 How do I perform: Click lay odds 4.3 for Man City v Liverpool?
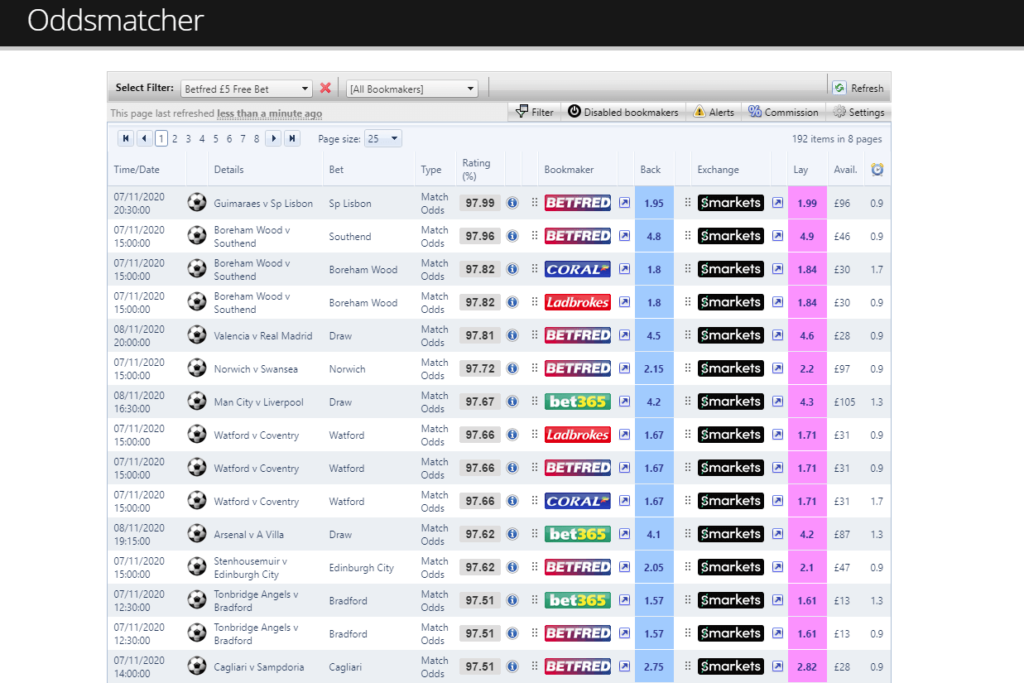tap(807, 402)
